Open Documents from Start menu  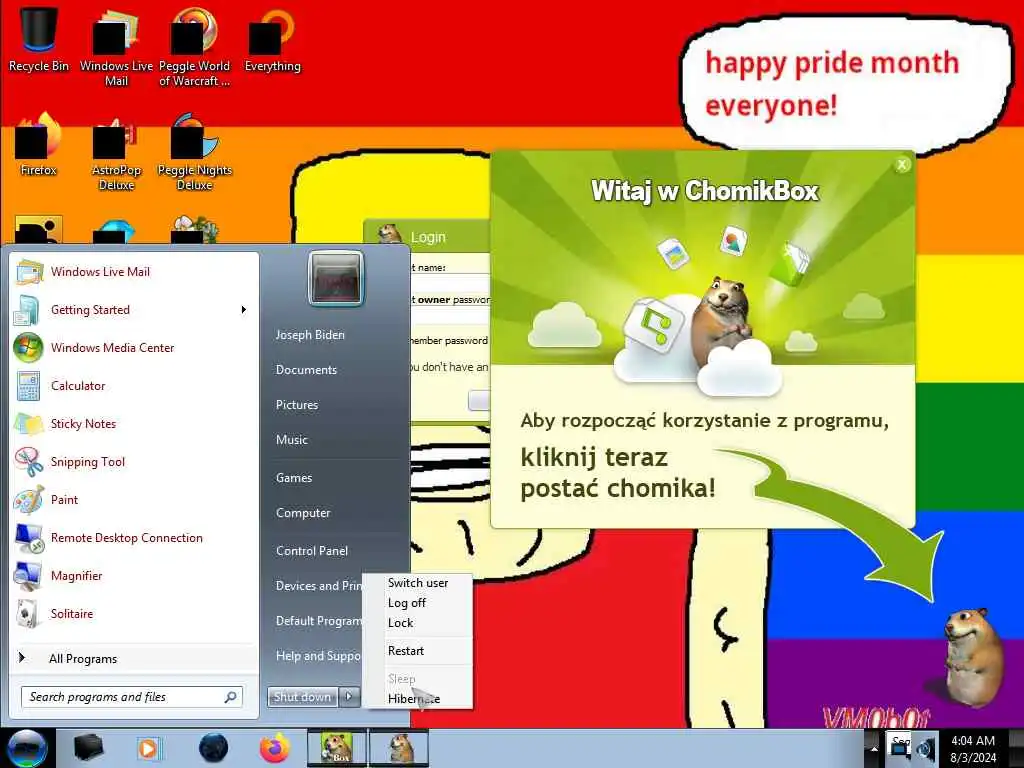coord(306,370)
